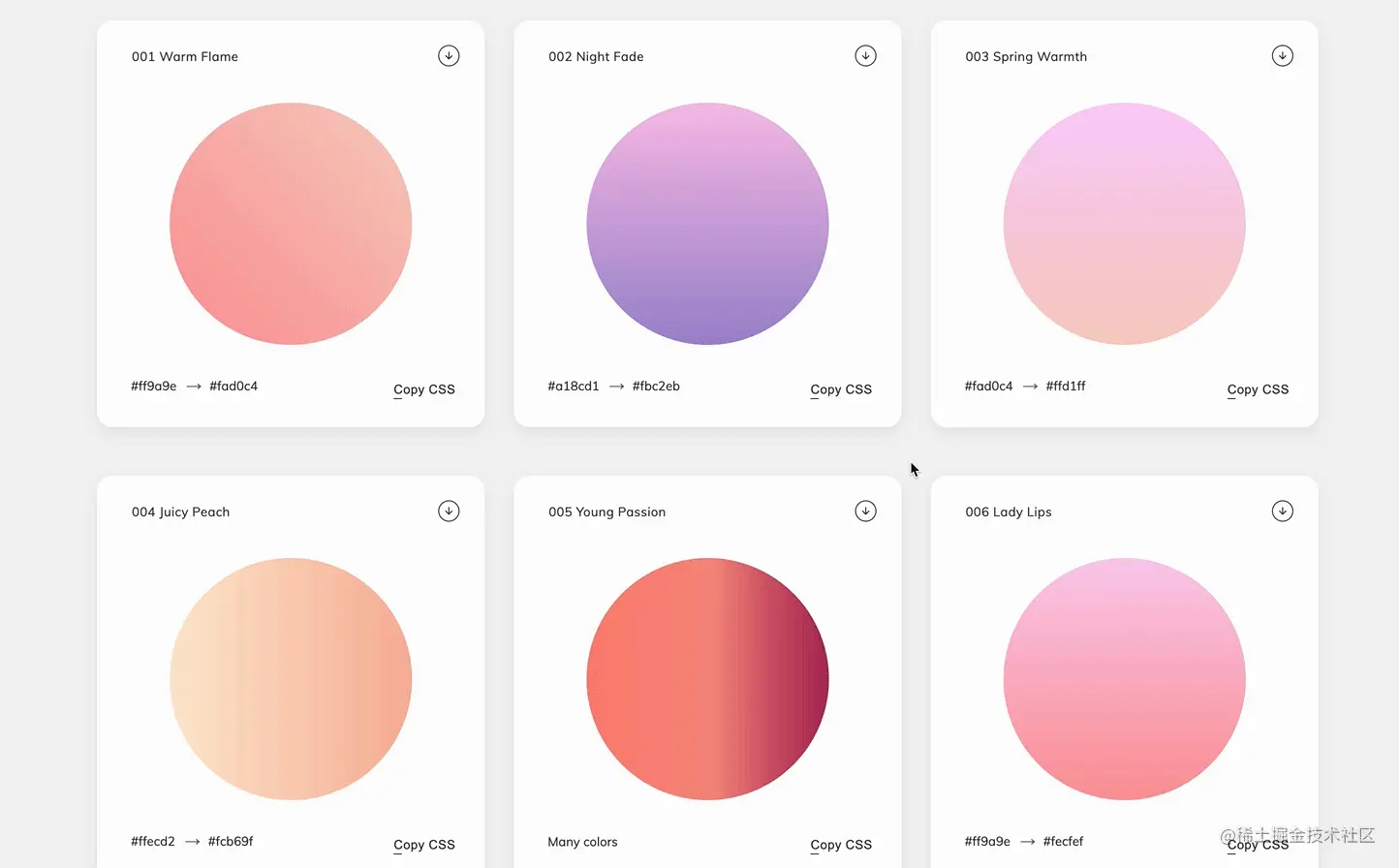
Task: Click the Many colors label
Action: pyautogui.click(x=582, y=842)
